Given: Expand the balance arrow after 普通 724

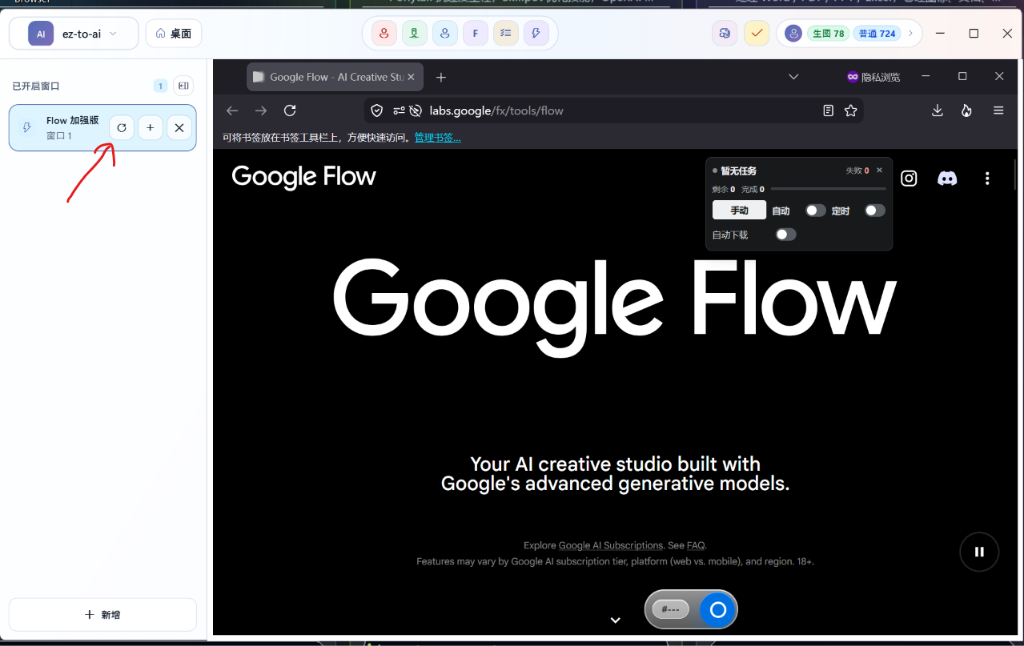Looking at the screenshot, I should coord(910,33).
